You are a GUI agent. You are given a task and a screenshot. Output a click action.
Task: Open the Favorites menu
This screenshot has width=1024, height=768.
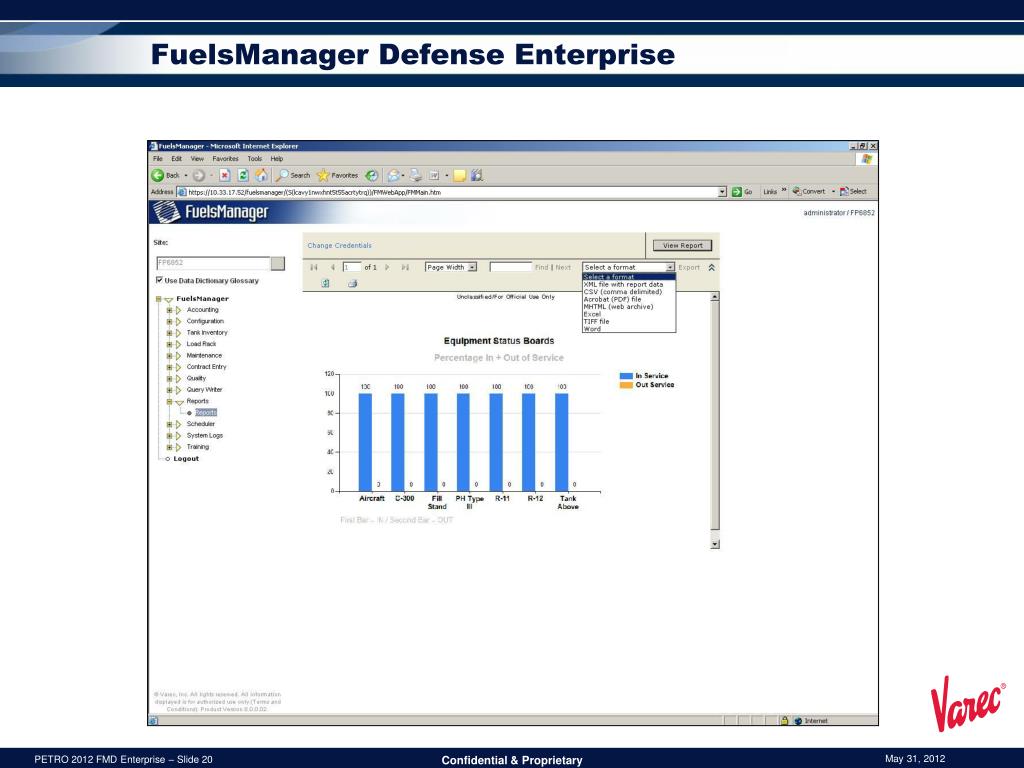225,159
